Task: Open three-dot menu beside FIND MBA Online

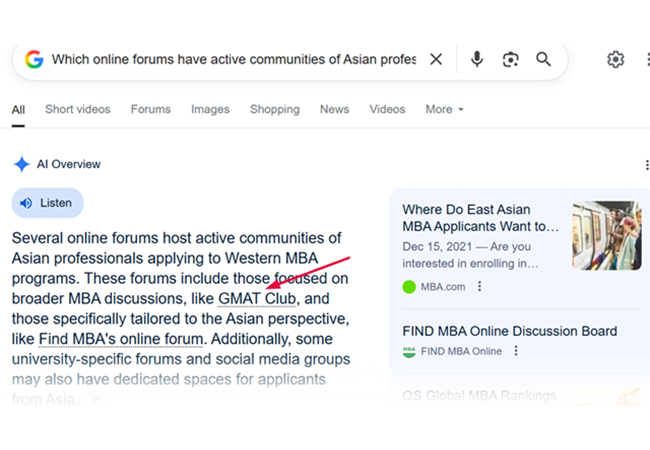Action: point(517,352)
